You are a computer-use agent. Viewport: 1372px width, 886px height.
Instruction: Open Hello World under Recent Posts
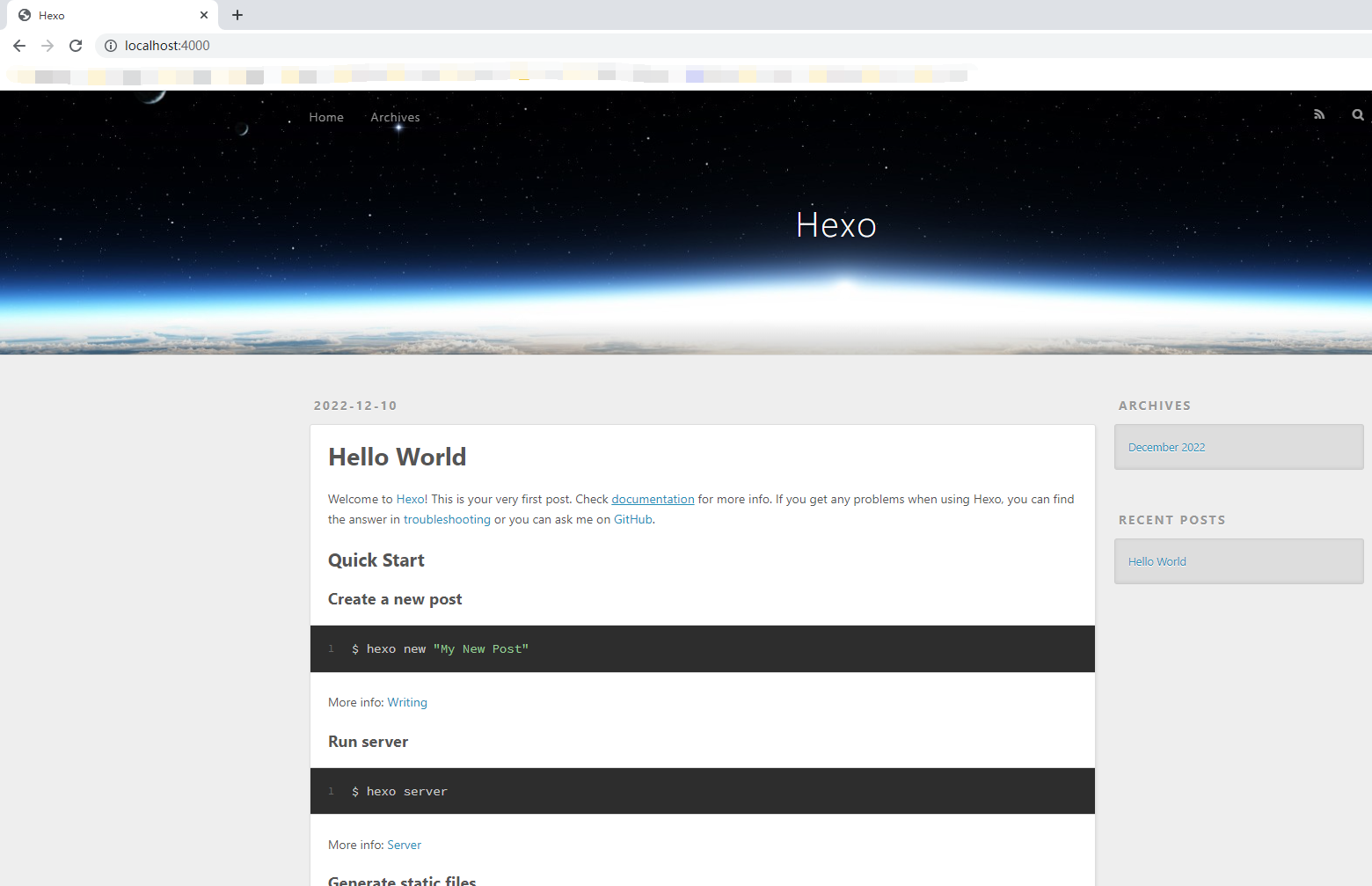tap(1157, 561)
